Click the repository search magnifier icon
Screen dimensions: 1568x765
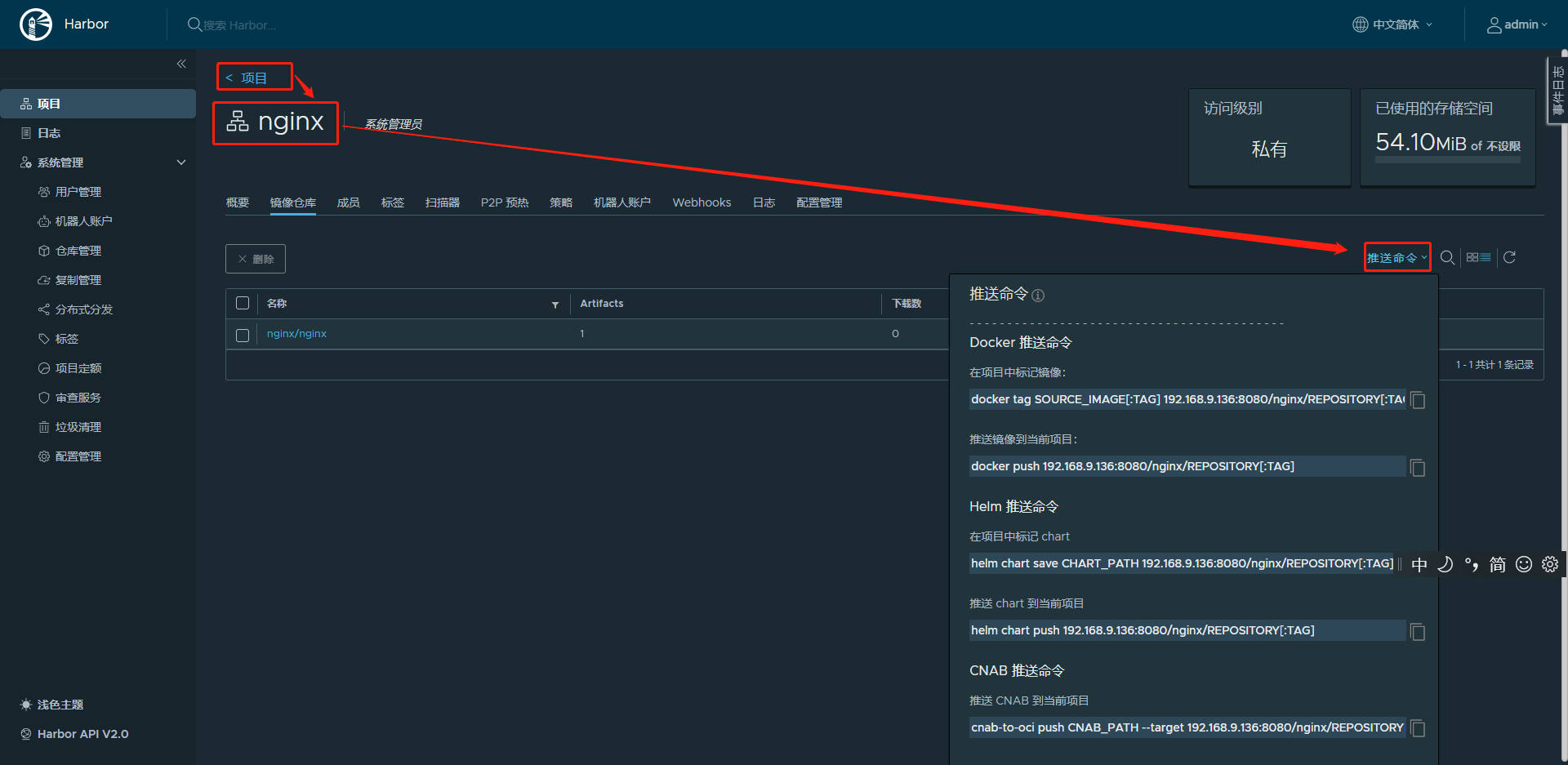pyautogui.click(x=1447, y=257)
